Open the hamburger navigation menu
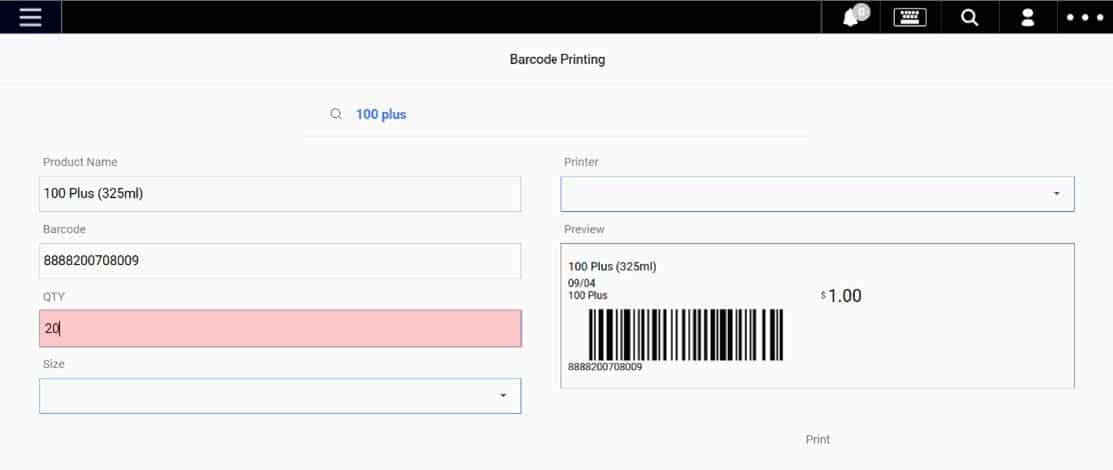 point(31,17)
